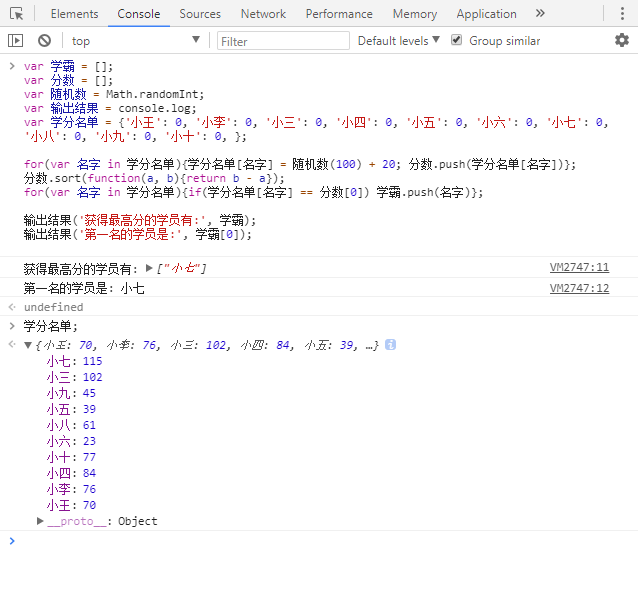The width and height of the screenshot is (638, 589).
Task: Focus the console Filter field
Action: point(283,41)
